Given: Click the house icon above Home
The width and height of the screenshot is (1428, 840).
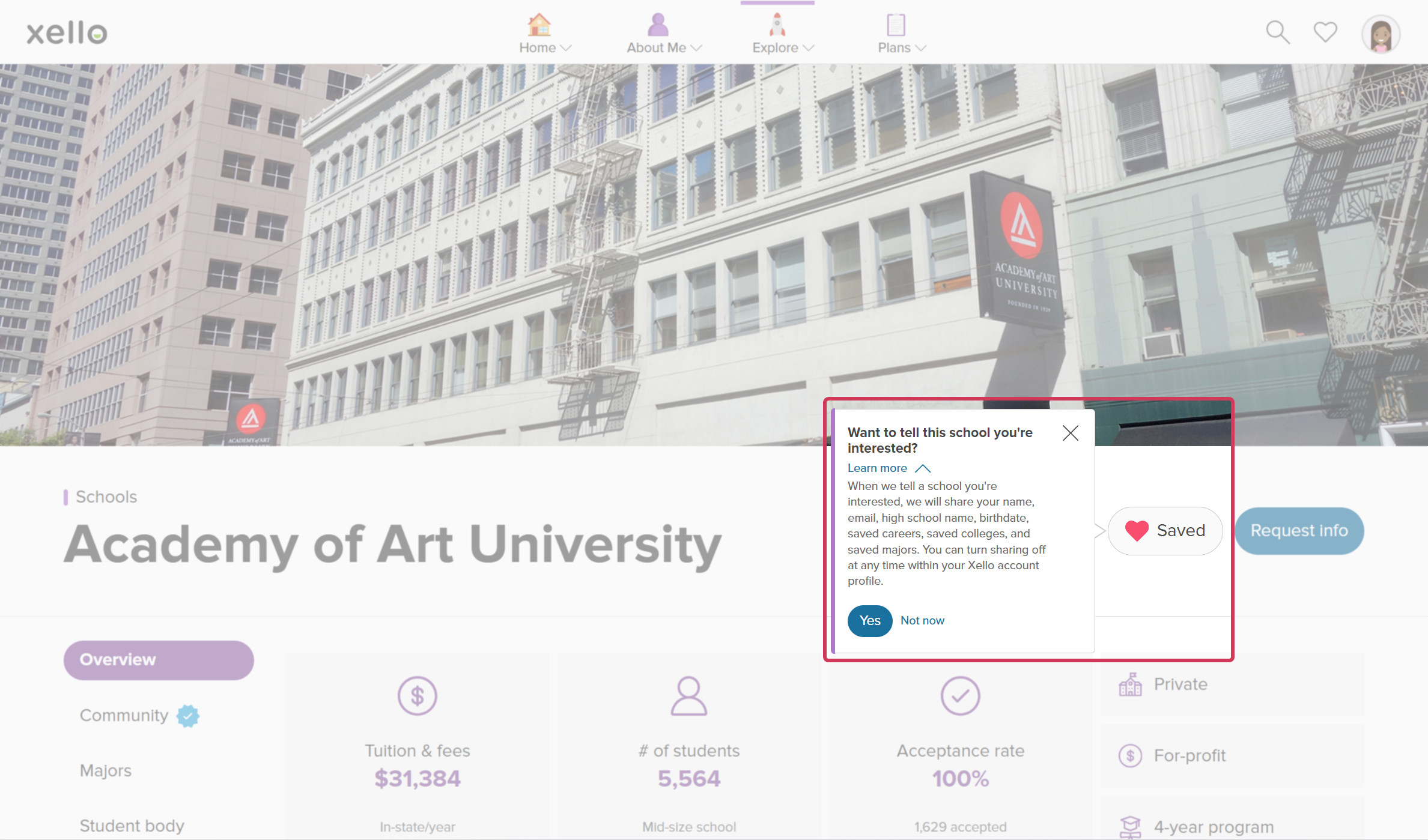Looking at the screenshot, I should point(539,25).
